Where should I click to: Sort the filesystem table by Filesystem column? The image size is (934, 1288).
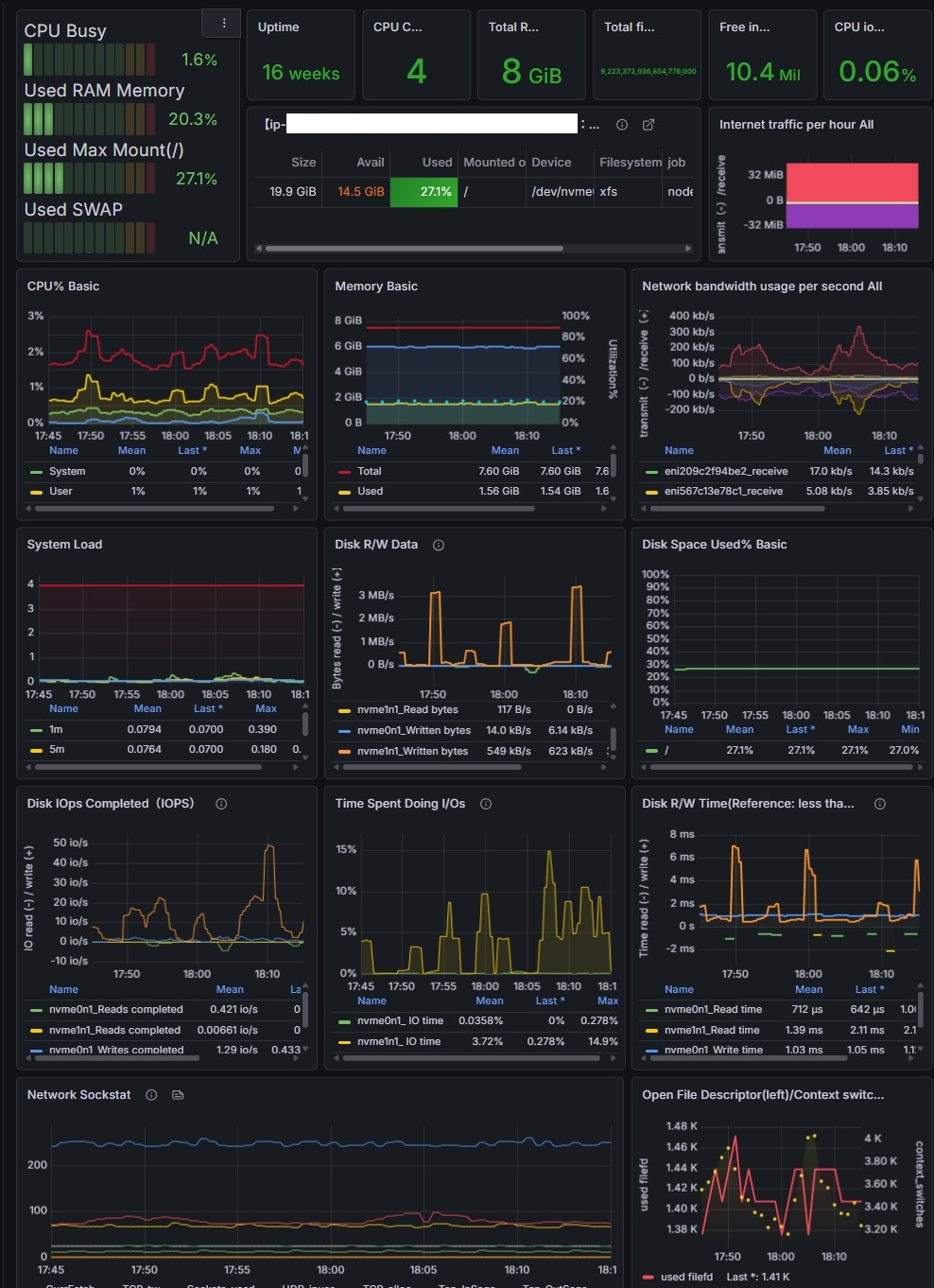click(x=631, y=163)
